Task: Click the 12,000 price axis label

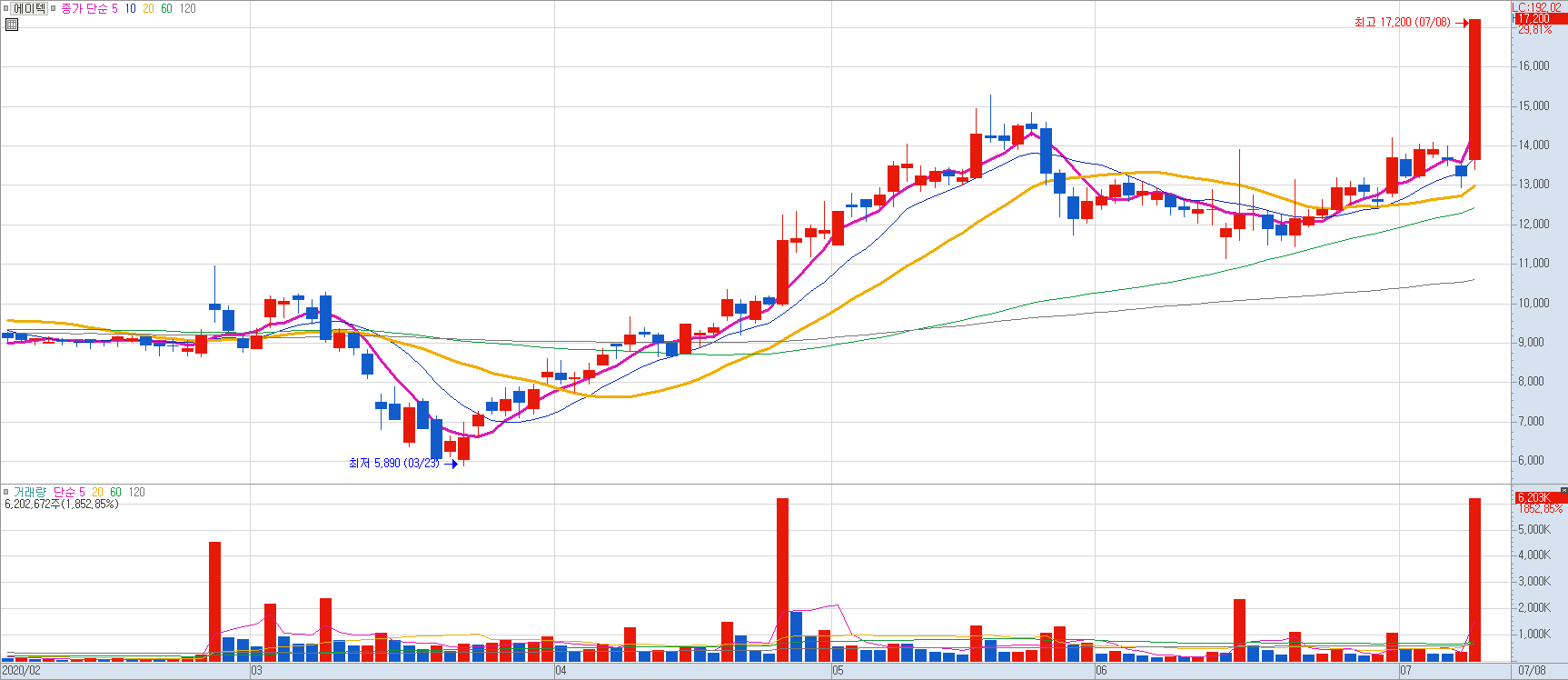Action: click(x=1533, y=224)
